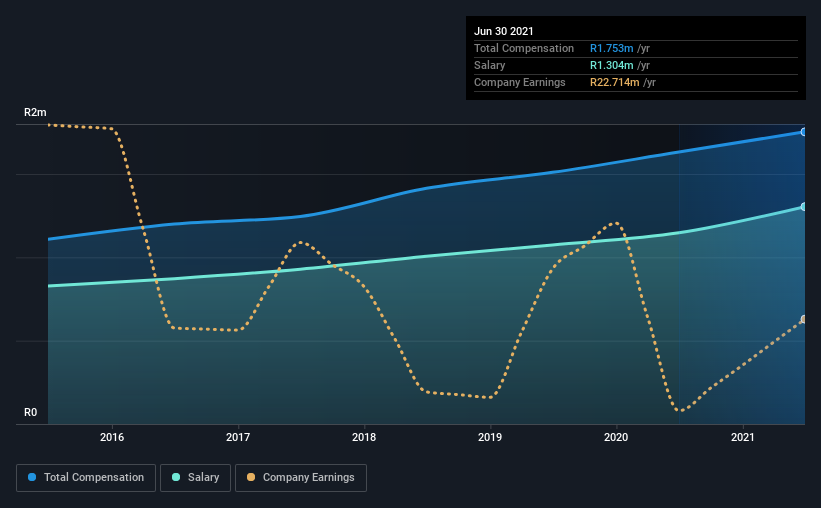
Task: Toggle the Salary legend button
Action: [195, 478]
